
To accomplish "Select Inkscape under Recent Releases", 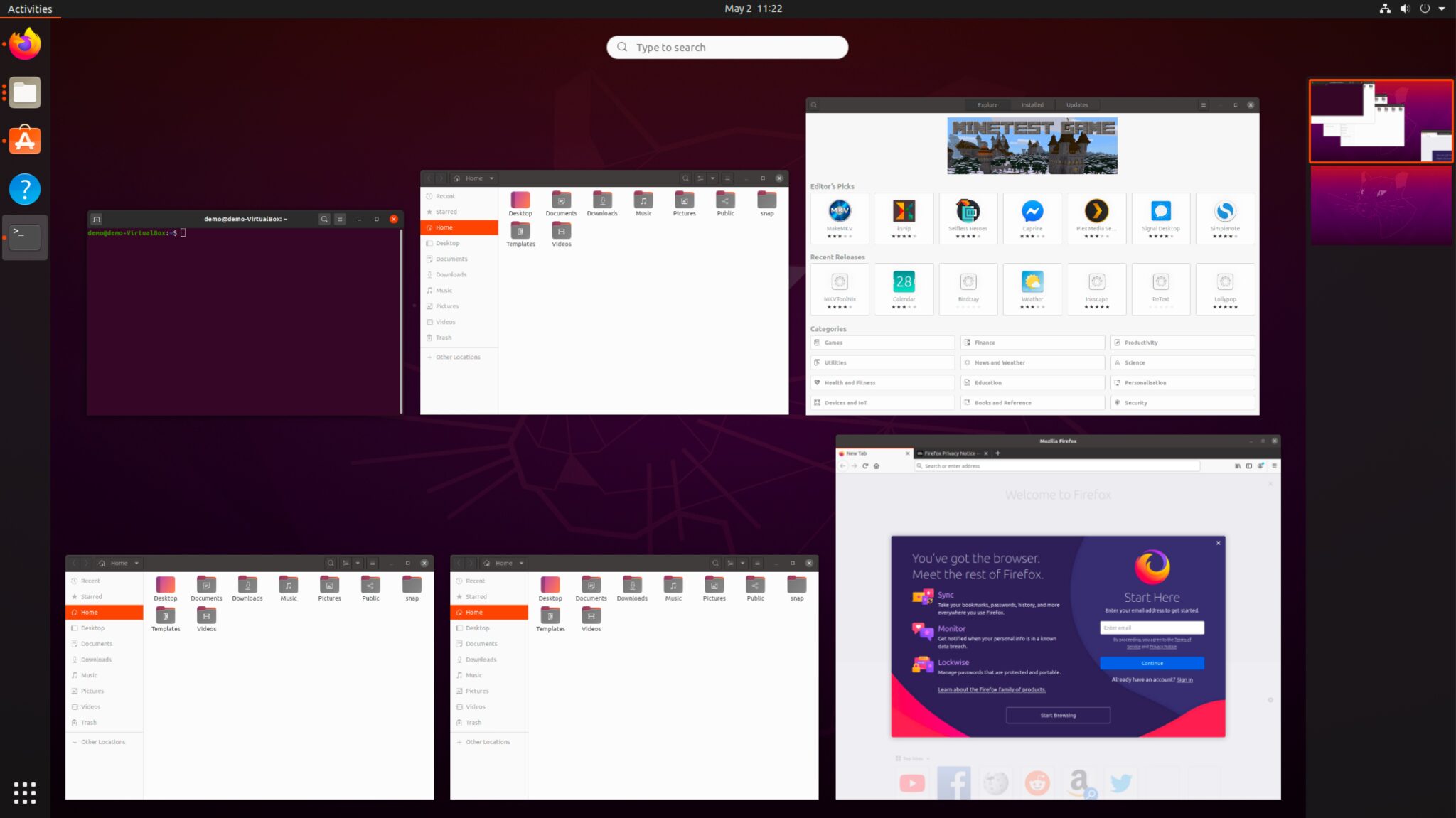I will 1096,288.
